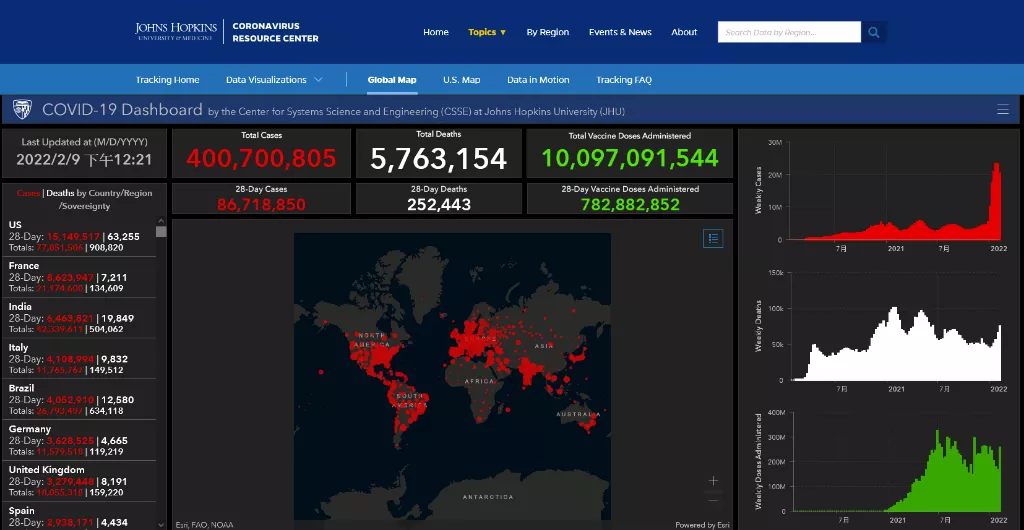The height and width of the screenshot is (530, 1024).
Task: Click the Last Updated timestamp 2022/2/9
Action: (84, 159)
